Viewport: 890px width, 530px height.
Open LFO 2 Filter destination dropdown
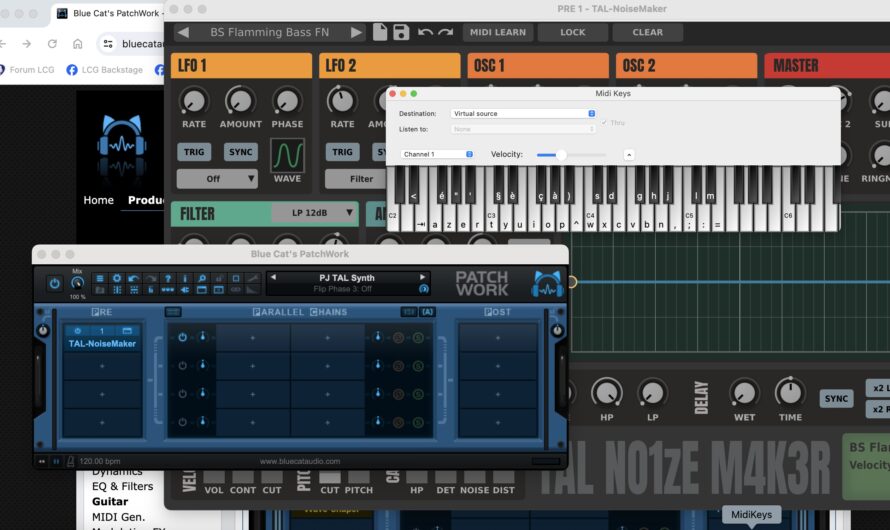356,179
